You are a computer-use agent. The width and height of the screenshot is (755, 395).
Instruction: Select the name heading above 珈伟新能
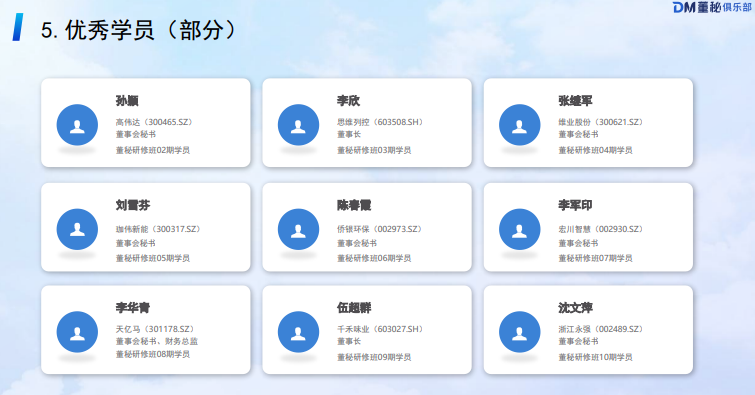[132, 205]
